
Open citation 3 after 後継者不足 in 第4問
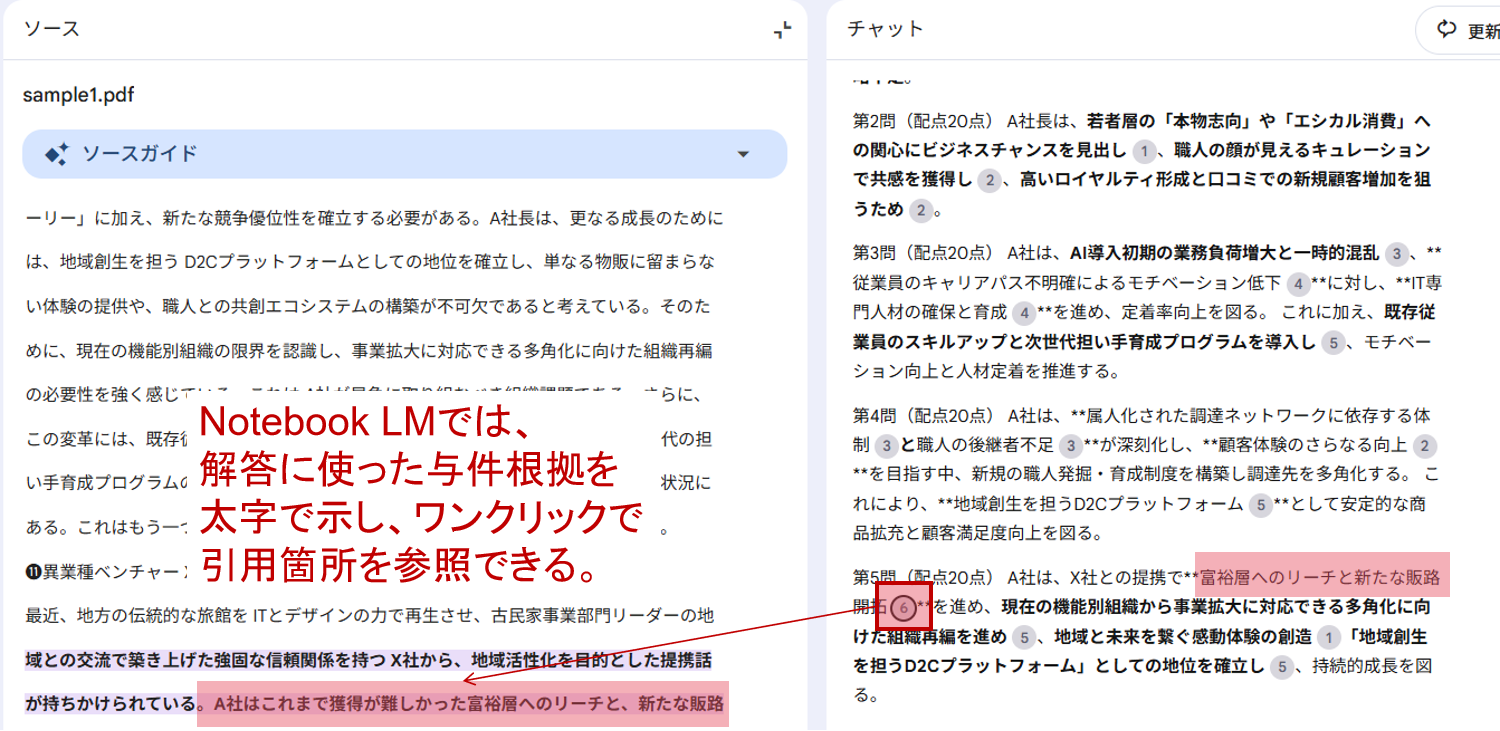(1070, 446)
